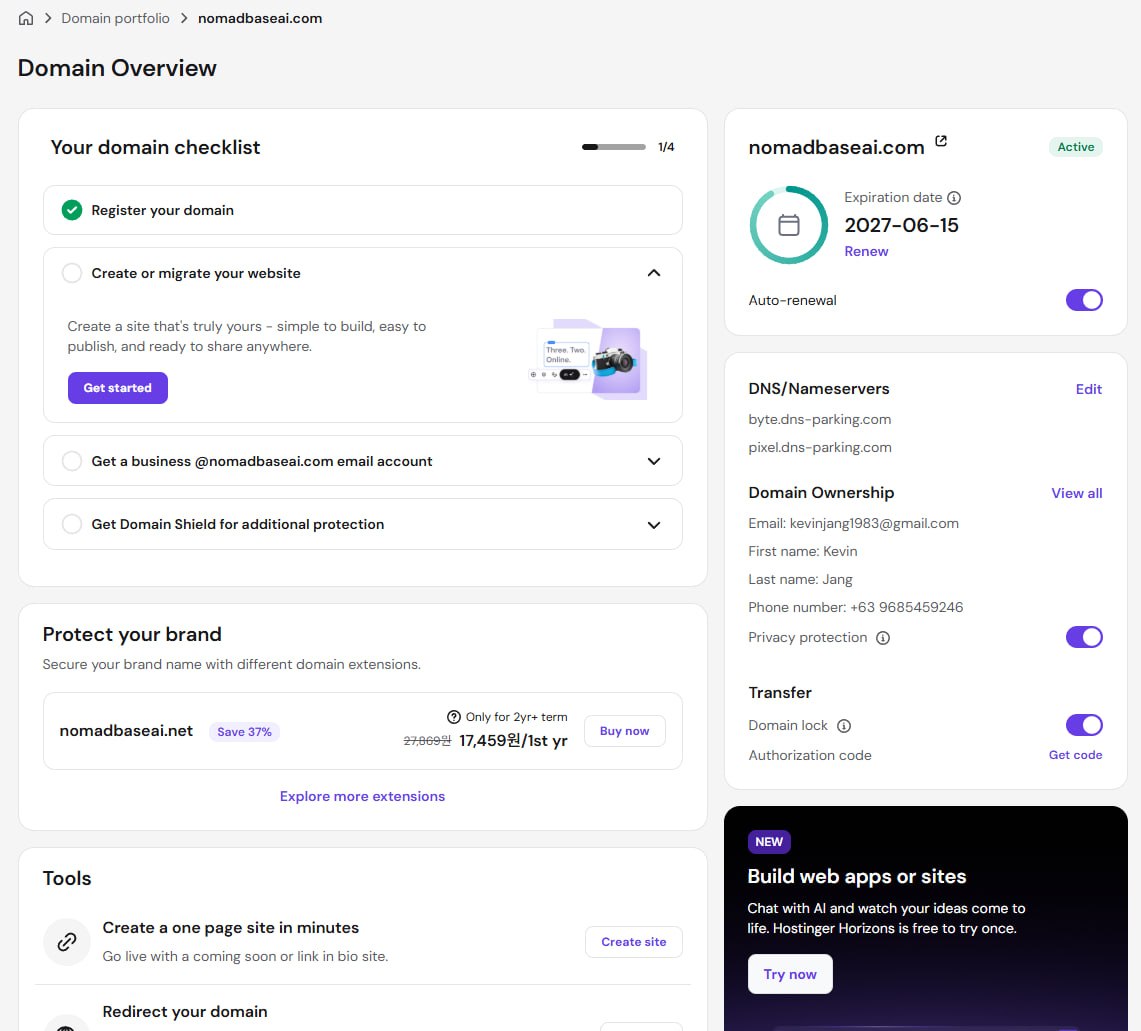Click the calendar icon in expiration ring
Screen dimensions: 1141x1031
click(789, 225)
